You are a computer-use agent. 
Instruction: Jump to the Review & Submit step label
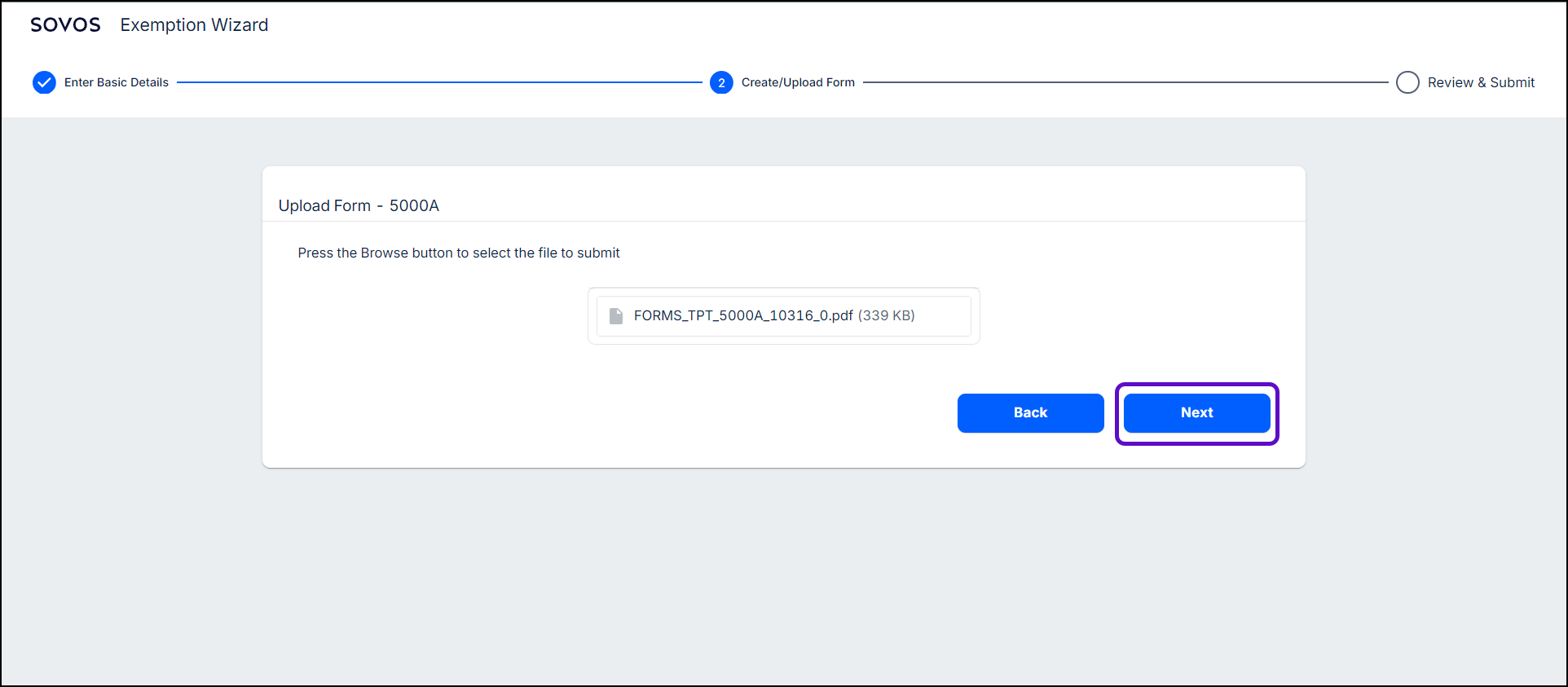1481,82
